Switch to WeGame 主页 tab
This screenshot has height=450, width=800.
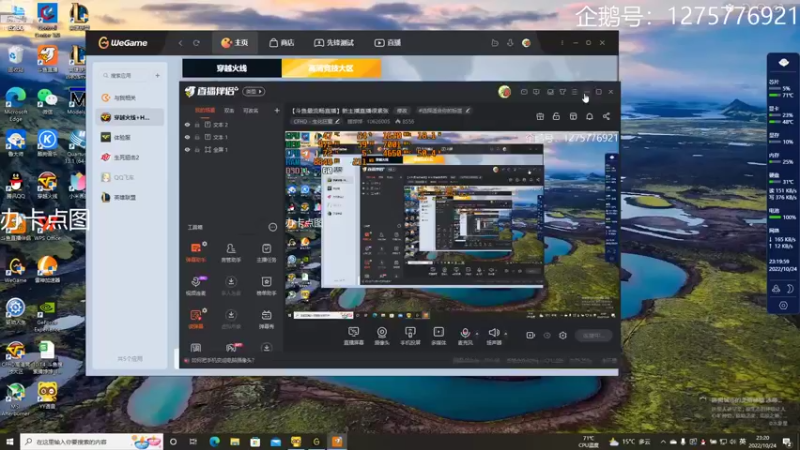(234, 43)
